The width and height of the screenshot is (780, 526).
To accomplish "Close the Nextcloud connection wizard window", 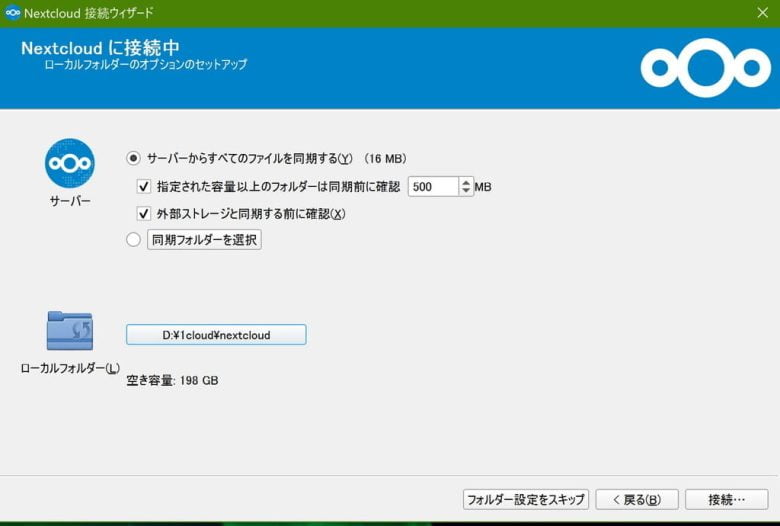I will (x=763, y=13).
